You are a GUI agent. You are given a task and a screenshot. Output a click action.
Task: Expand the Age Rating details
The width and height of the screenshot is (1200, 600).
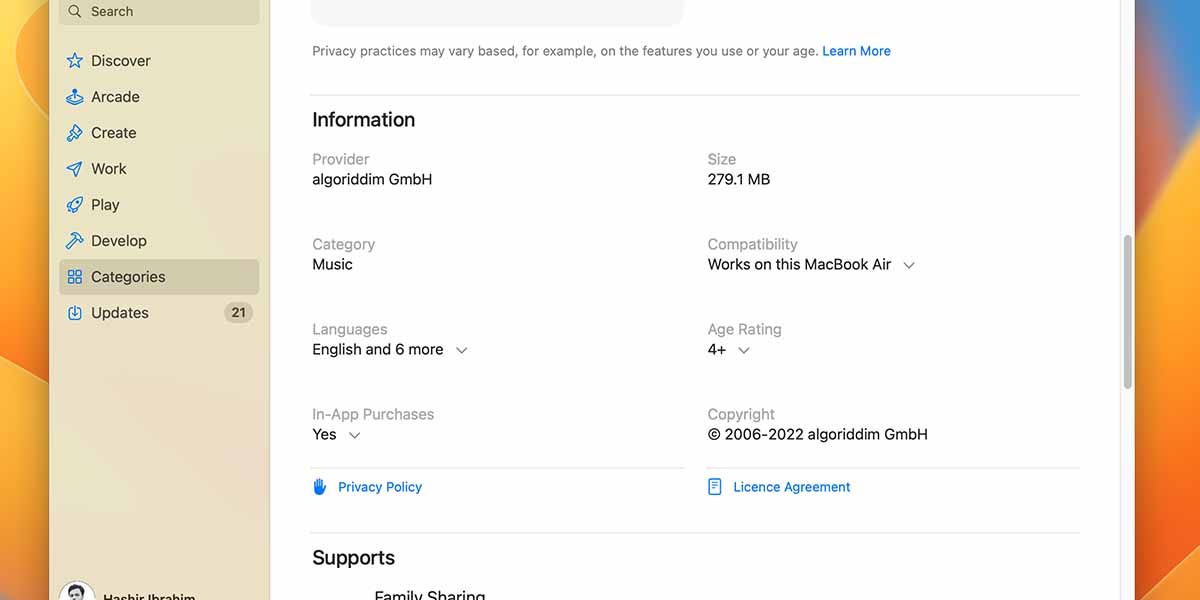coord(744,350)
